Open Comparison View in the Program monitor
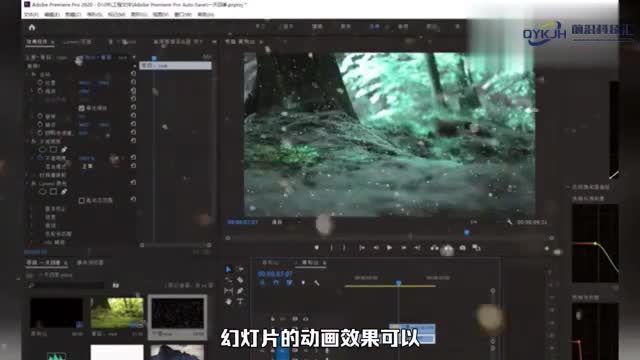The width and height of the screenshot is (640, 360). pyautogui.click(x=476, y=248)
